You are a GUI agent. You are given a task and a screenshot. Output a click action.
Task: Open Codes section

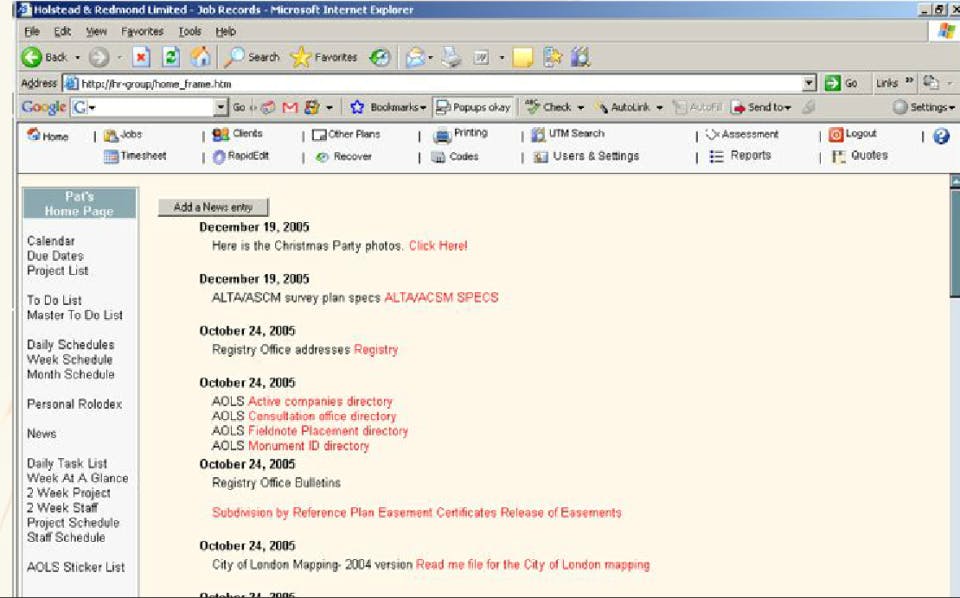[455, 157]
